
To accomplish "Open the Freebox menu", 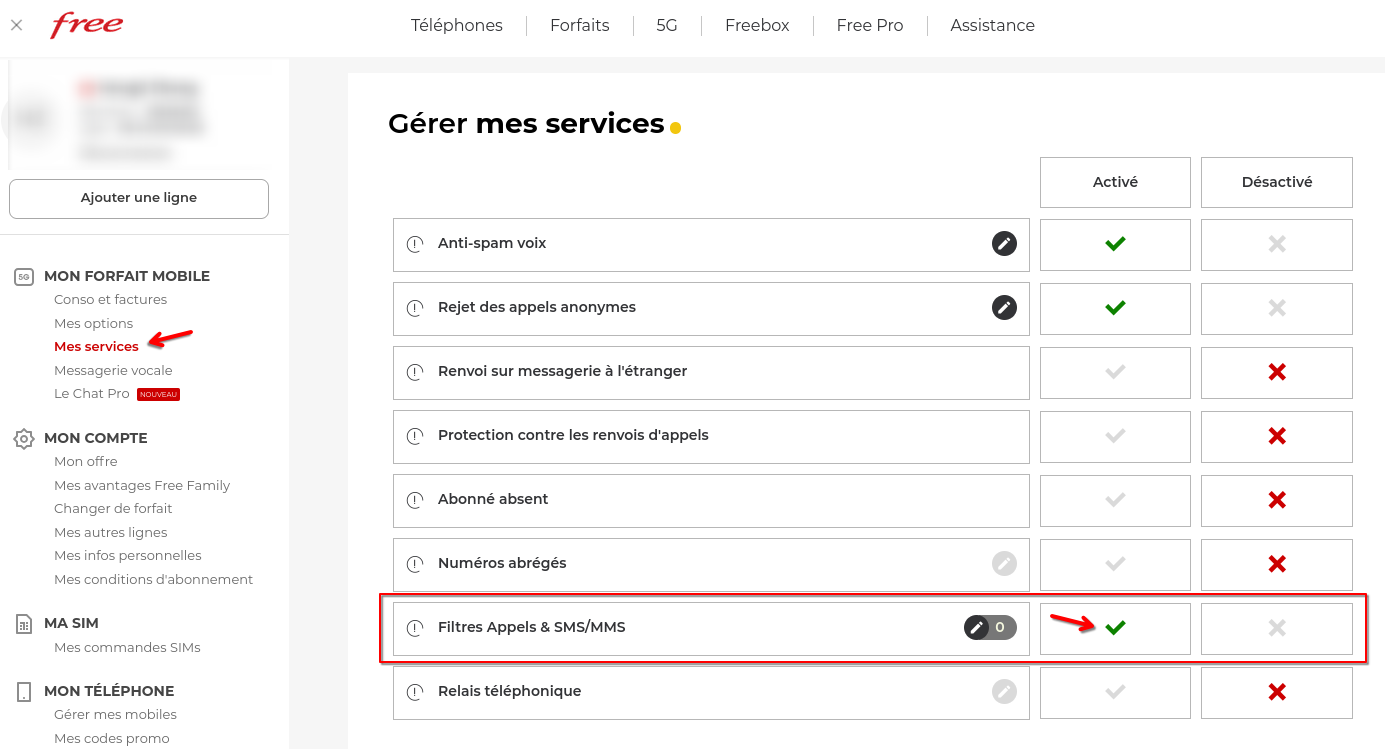I will 757,26.
